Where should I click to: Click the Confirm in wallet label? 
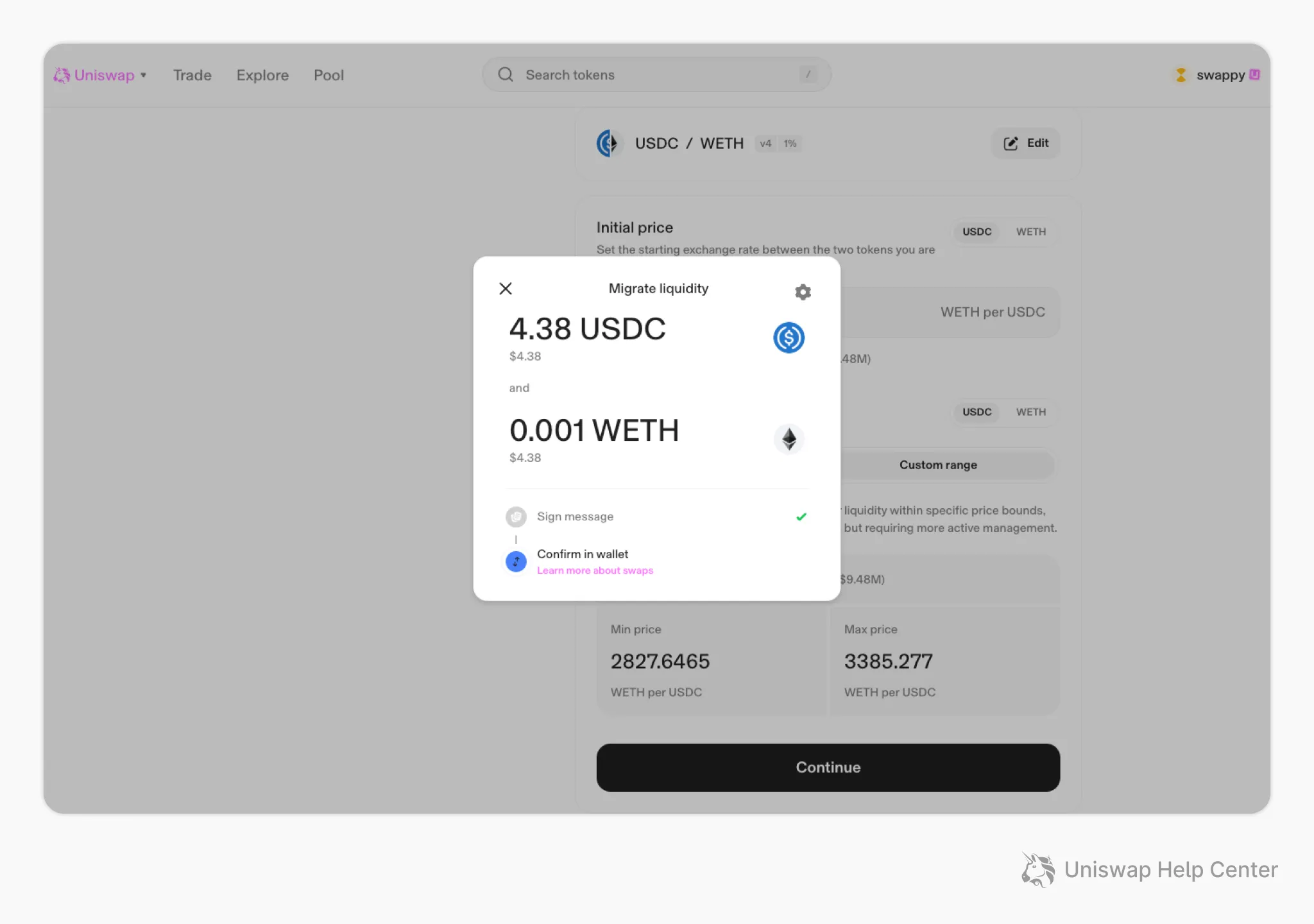tap(583, 554)
